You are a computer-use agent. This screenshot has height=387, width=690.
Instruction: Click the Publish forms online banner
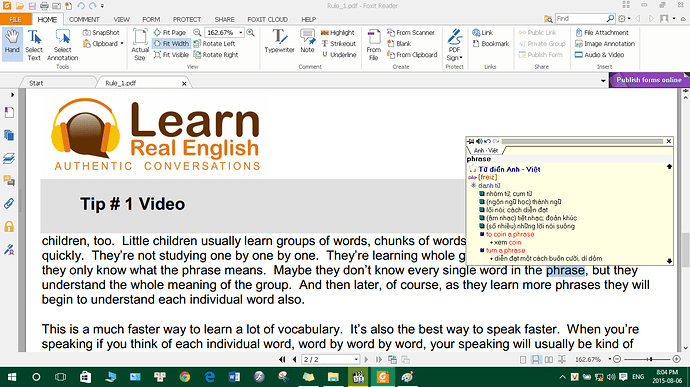click(649, 80)
